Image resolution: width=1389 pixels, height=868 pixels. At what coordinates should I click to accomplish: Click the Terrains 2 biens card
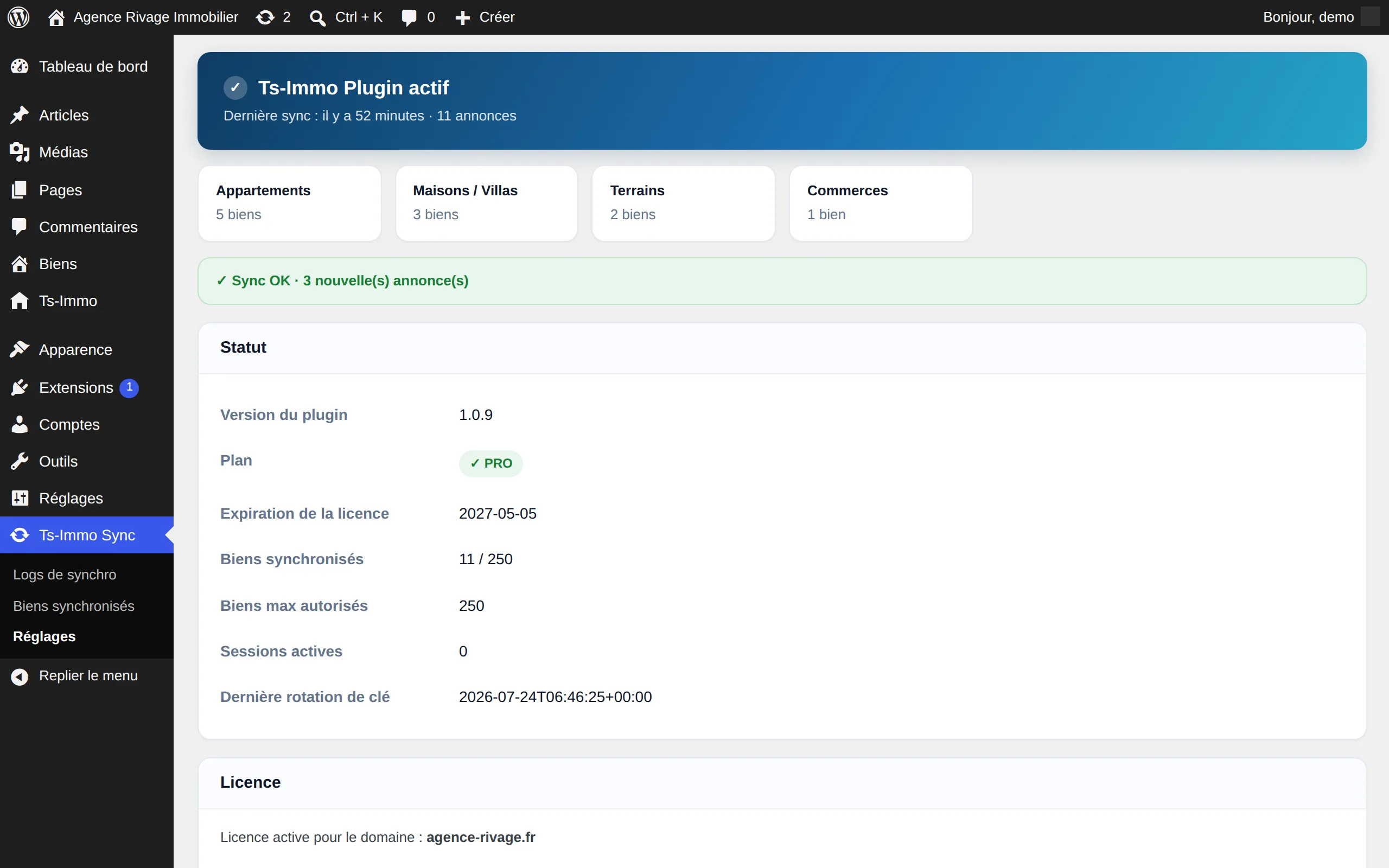[x=683, y=203]
